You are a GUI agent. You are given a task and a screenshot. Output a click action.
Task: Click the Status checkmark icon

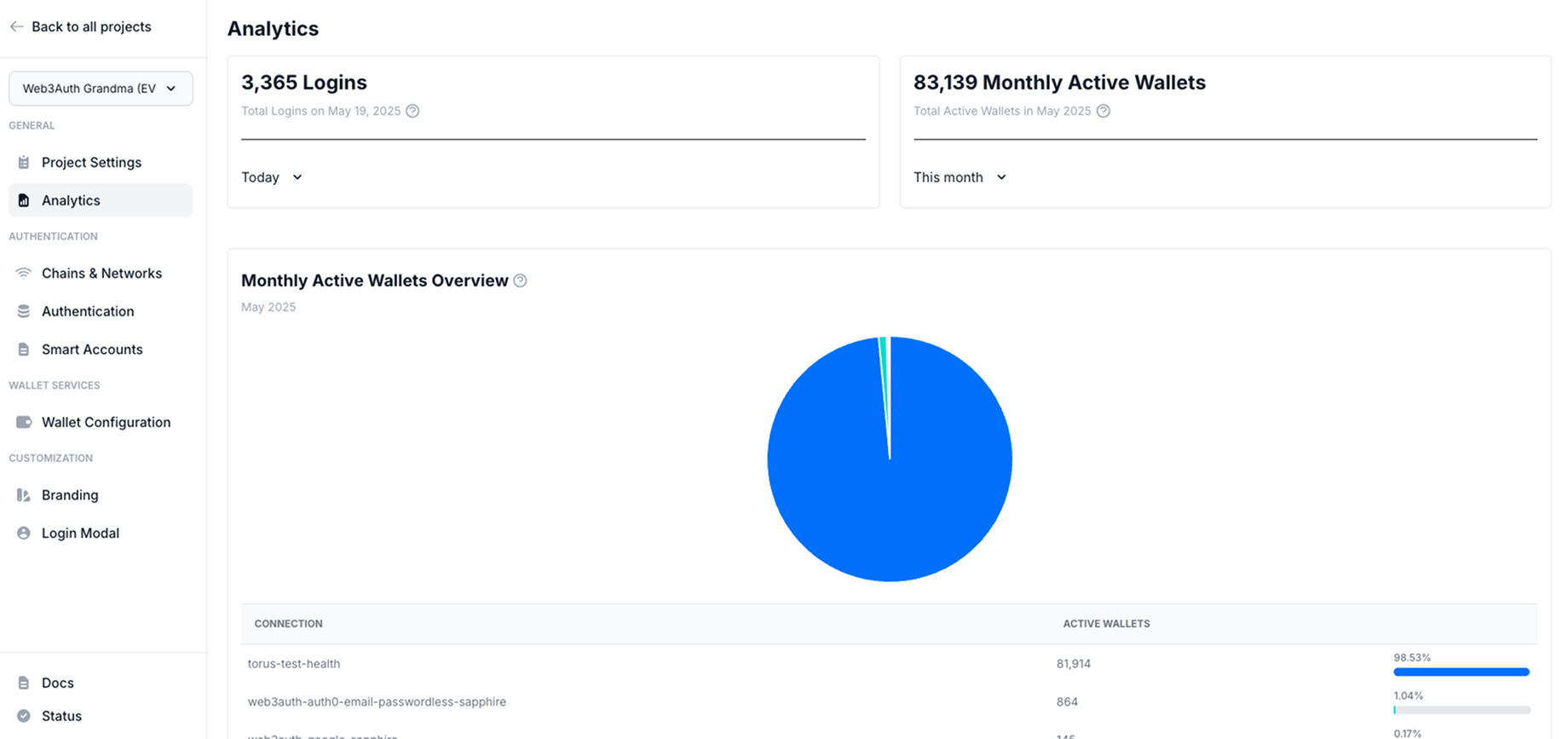pyautogui.click(x=24, y=716)
